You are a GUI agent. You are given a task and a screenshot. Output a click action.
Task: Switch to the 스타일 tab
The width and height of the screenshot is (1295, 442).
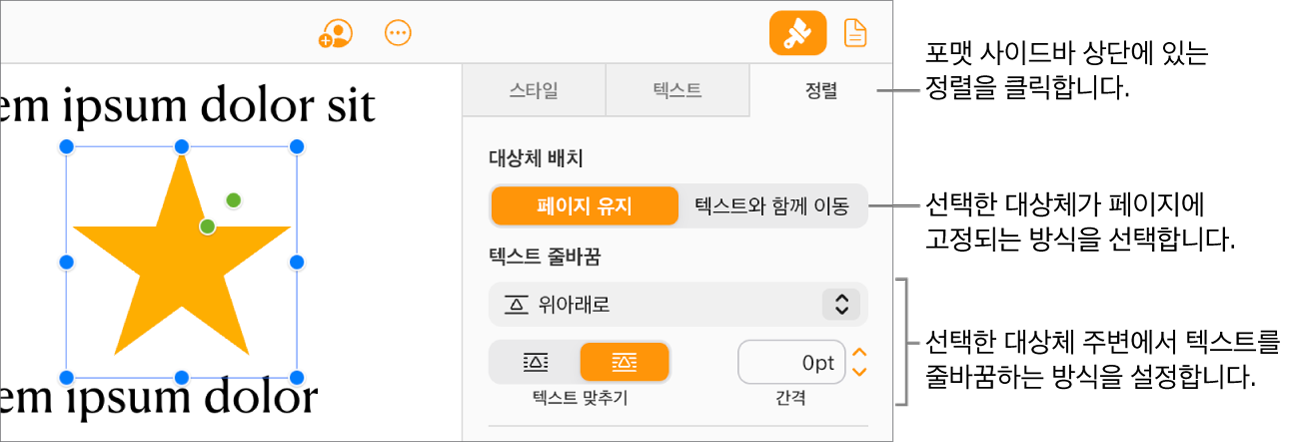534,91
